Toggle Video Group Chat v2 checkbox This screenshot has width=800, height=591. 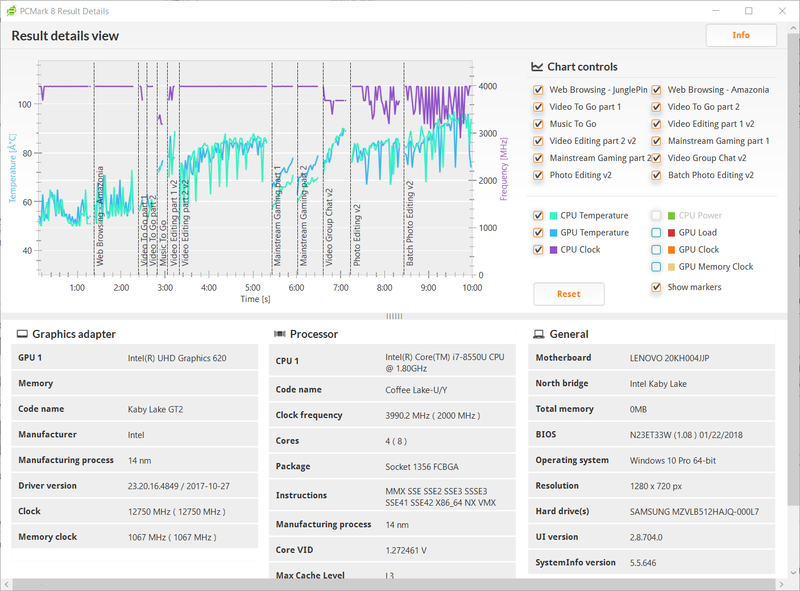point(656,158)
